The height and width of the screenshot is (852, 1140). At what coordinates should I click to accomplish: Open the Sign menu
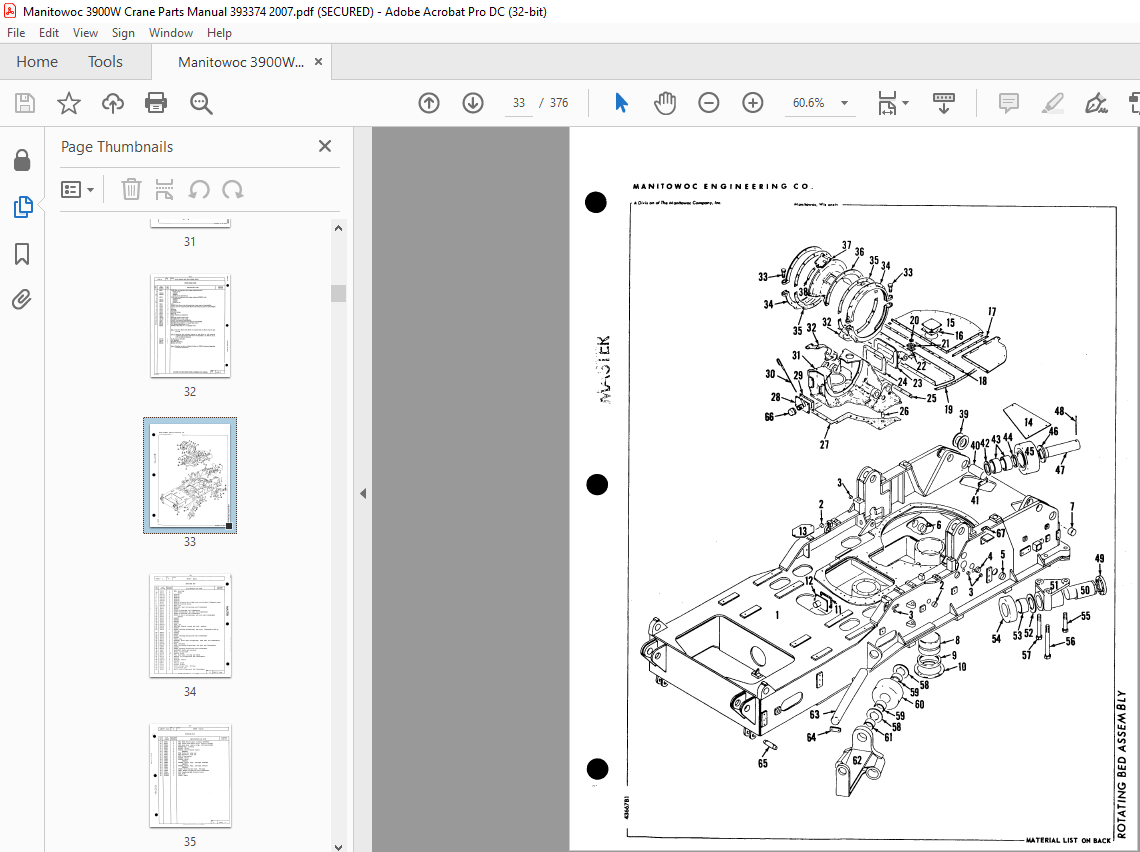click(123, 33)
